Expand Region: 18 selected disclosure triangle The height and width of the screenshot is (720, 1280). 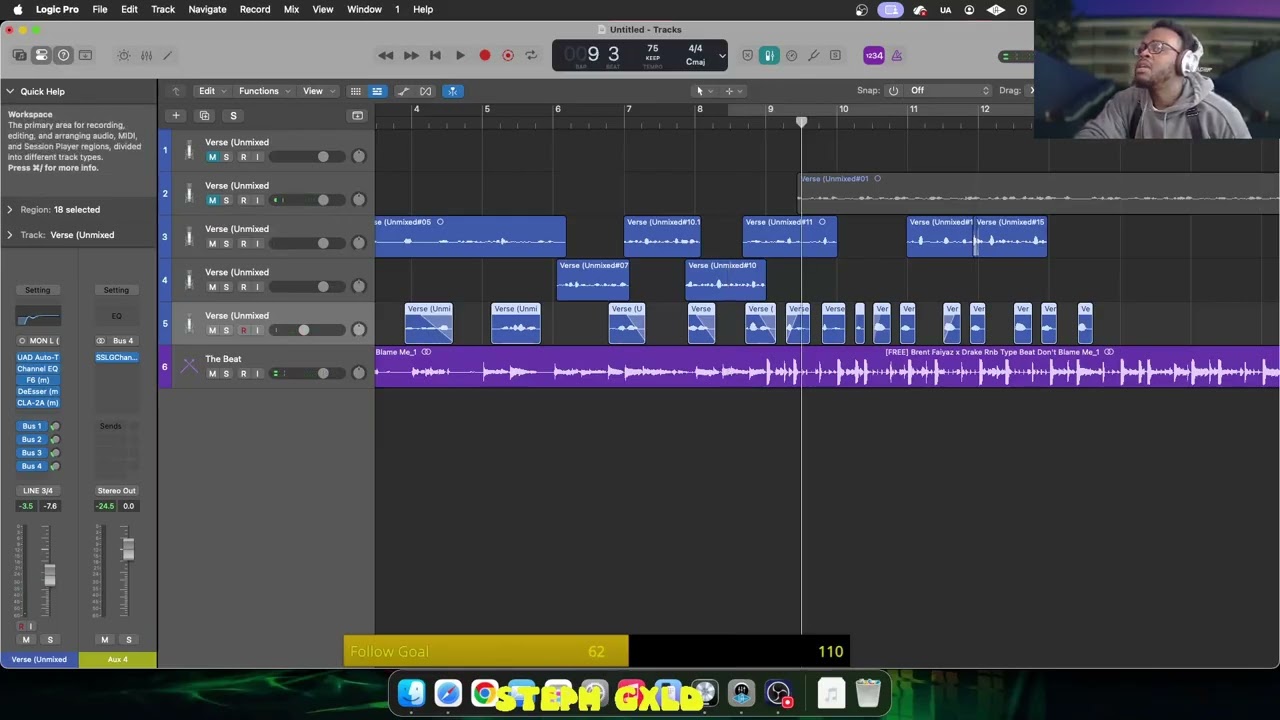click(10, 209)
